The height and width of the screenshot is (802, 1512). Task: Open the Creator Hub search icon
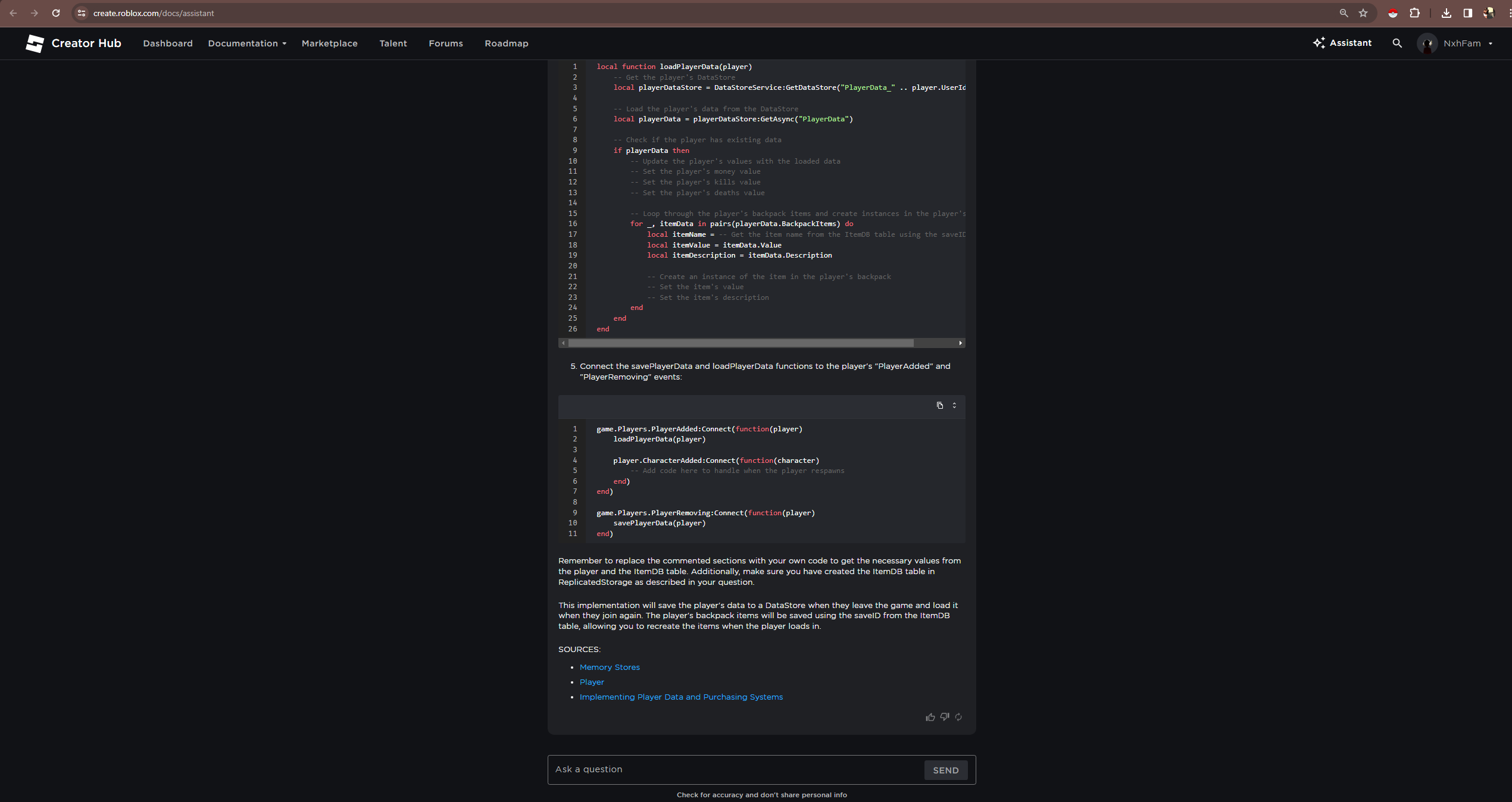tap(1397, 43)
